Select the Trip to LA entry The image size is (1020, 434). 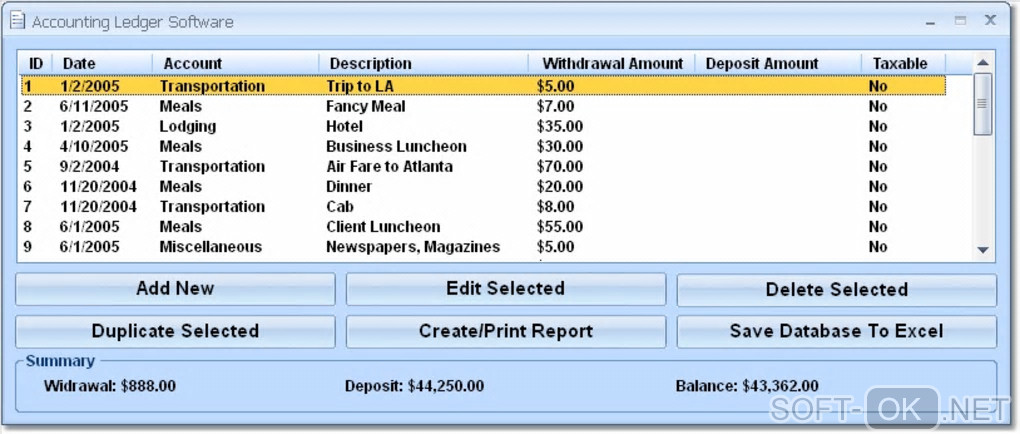click(x=483, y=86)
